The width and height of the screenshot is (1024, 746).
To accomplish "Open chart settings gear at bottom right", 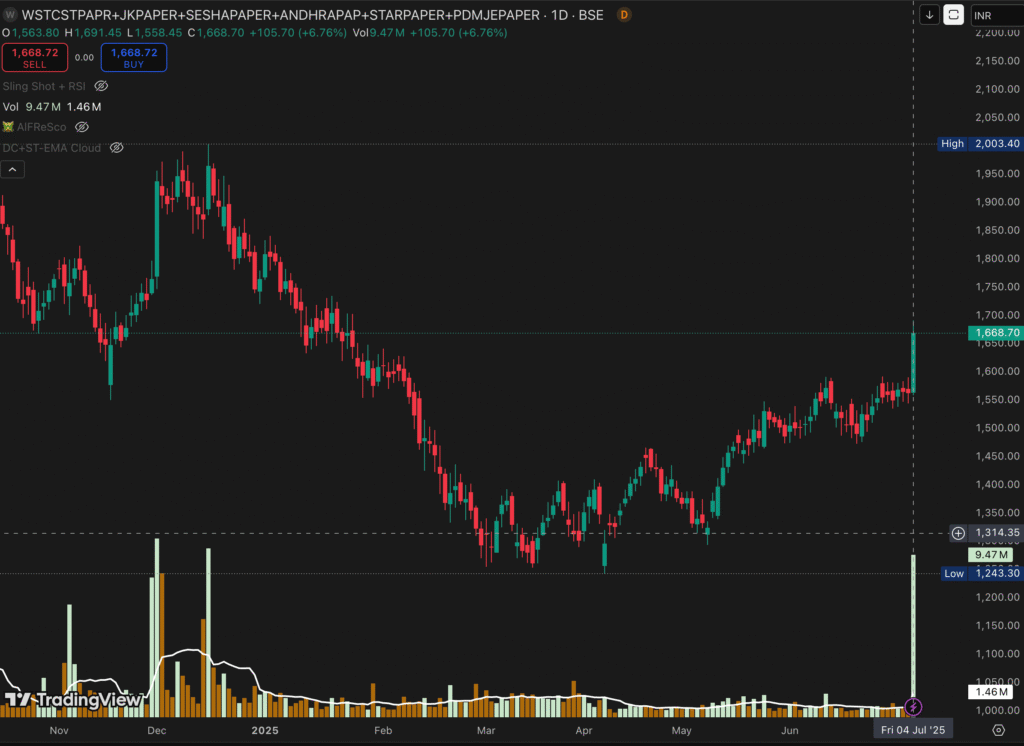I will coord(999,730).
